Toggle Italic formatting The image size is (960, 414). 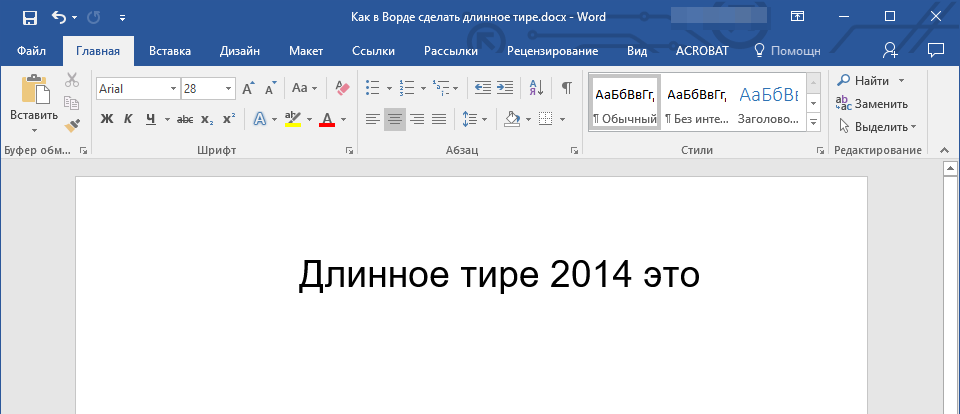click(x=128, y=119)
